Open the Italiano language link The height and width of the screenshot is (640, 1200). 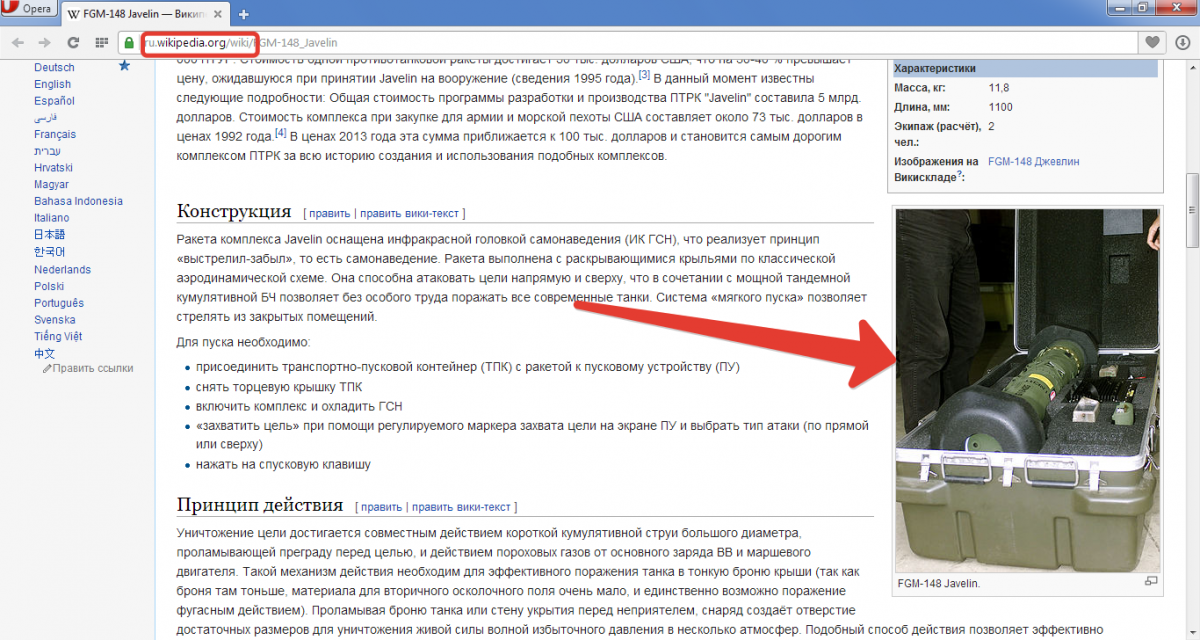tap(52, 218)
